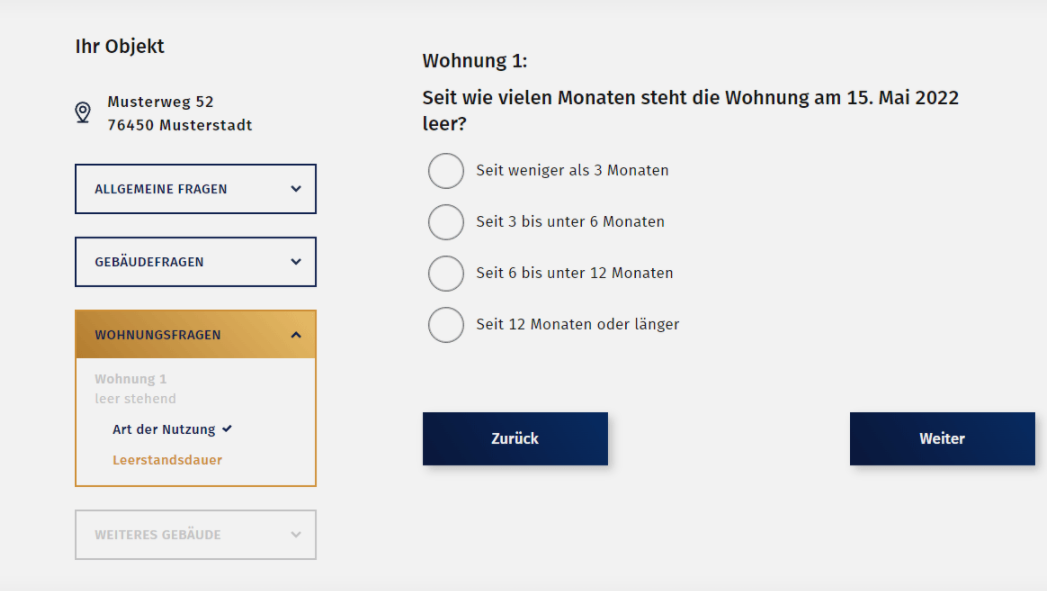Collapse the Wohnungsfragen section
Screen dimensions: 1047x591
(x=196, y=335)
